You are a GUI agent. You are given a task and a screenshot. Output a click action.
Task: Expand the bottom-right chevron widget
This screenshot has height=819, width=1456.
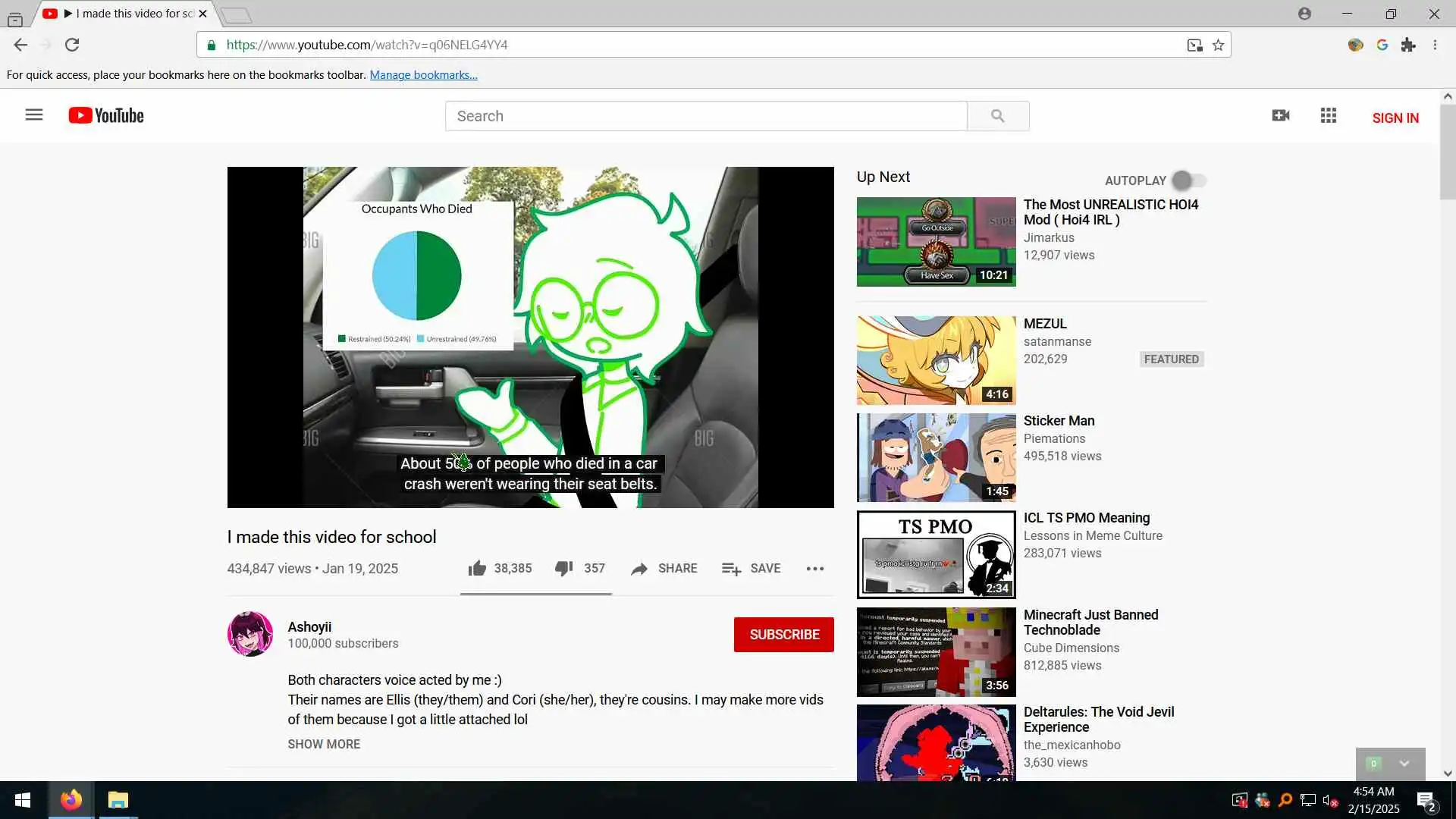tap(1404, 764)
